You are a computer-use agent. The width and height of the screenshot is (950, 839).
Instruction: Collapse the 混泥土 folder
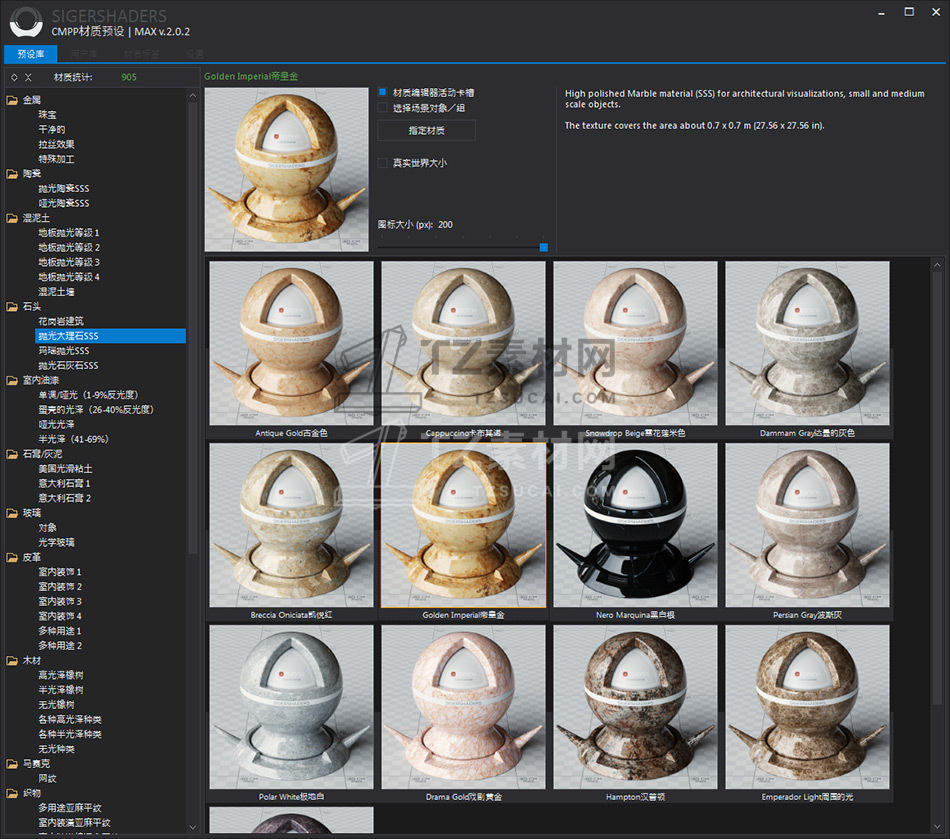[12, 218]
